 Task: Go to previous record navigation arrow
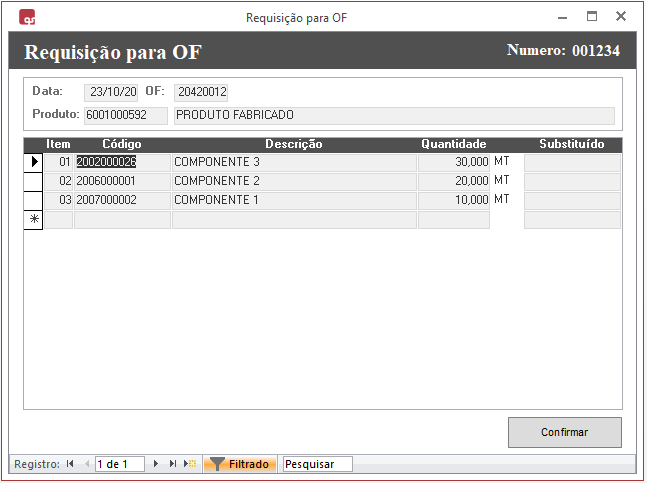click(x=86, y=464)
